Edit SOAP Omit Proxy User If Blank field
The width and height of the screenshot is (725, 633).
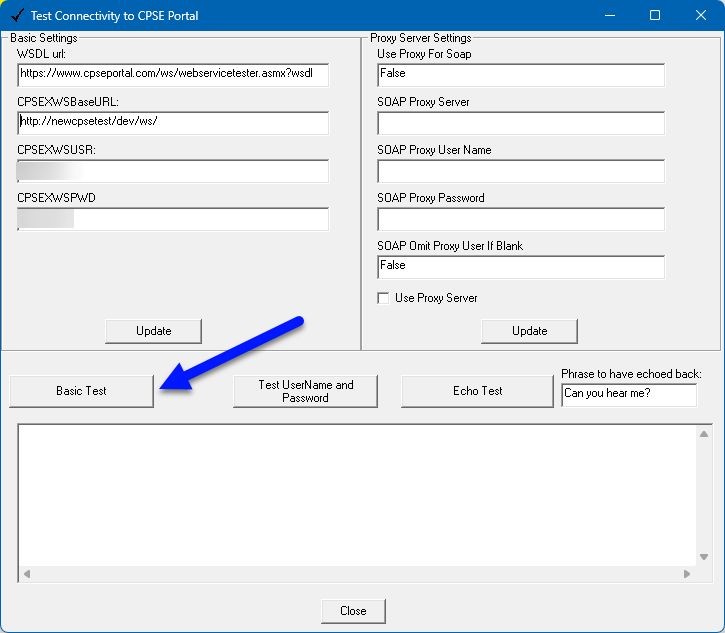pos(521,267)
